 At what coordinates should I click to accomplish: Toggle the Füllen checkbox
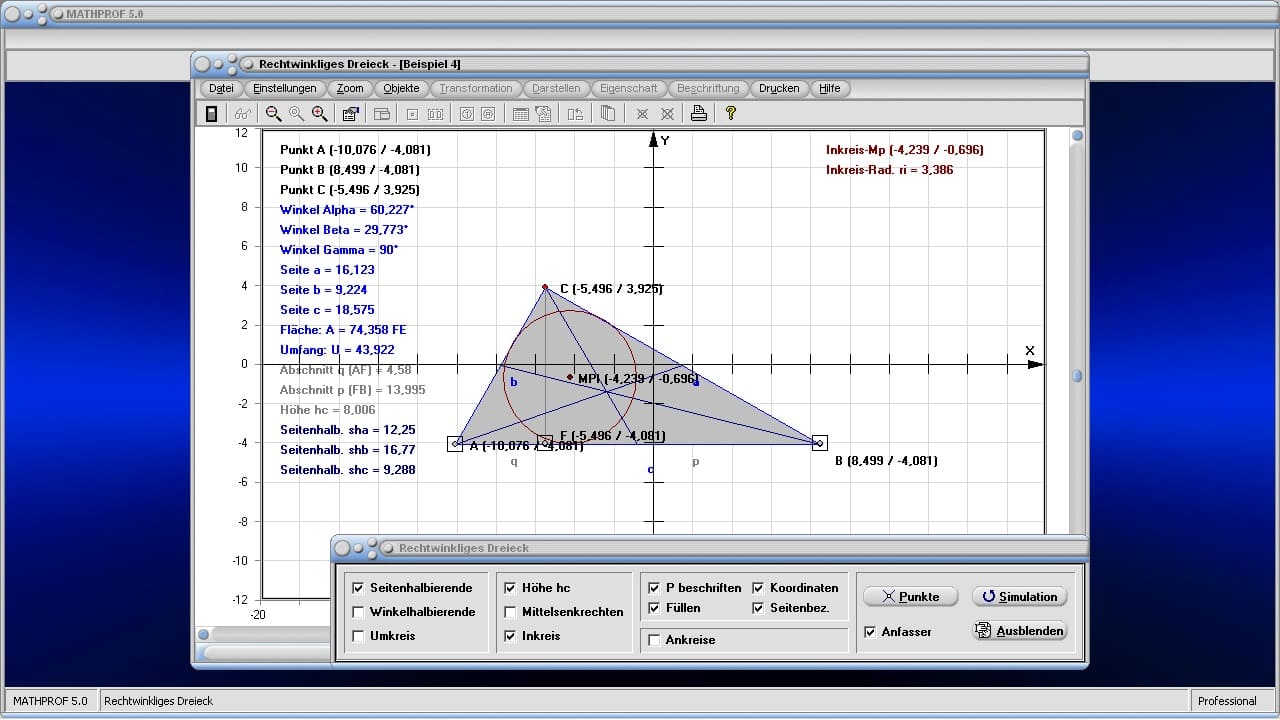[x=654, y=608]
